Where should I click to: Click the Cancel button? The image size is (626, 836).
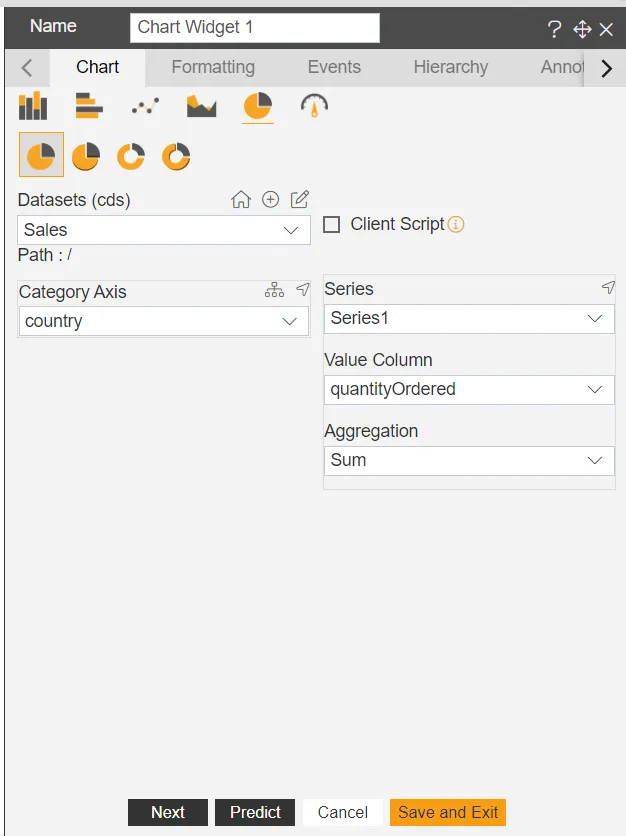343,812
